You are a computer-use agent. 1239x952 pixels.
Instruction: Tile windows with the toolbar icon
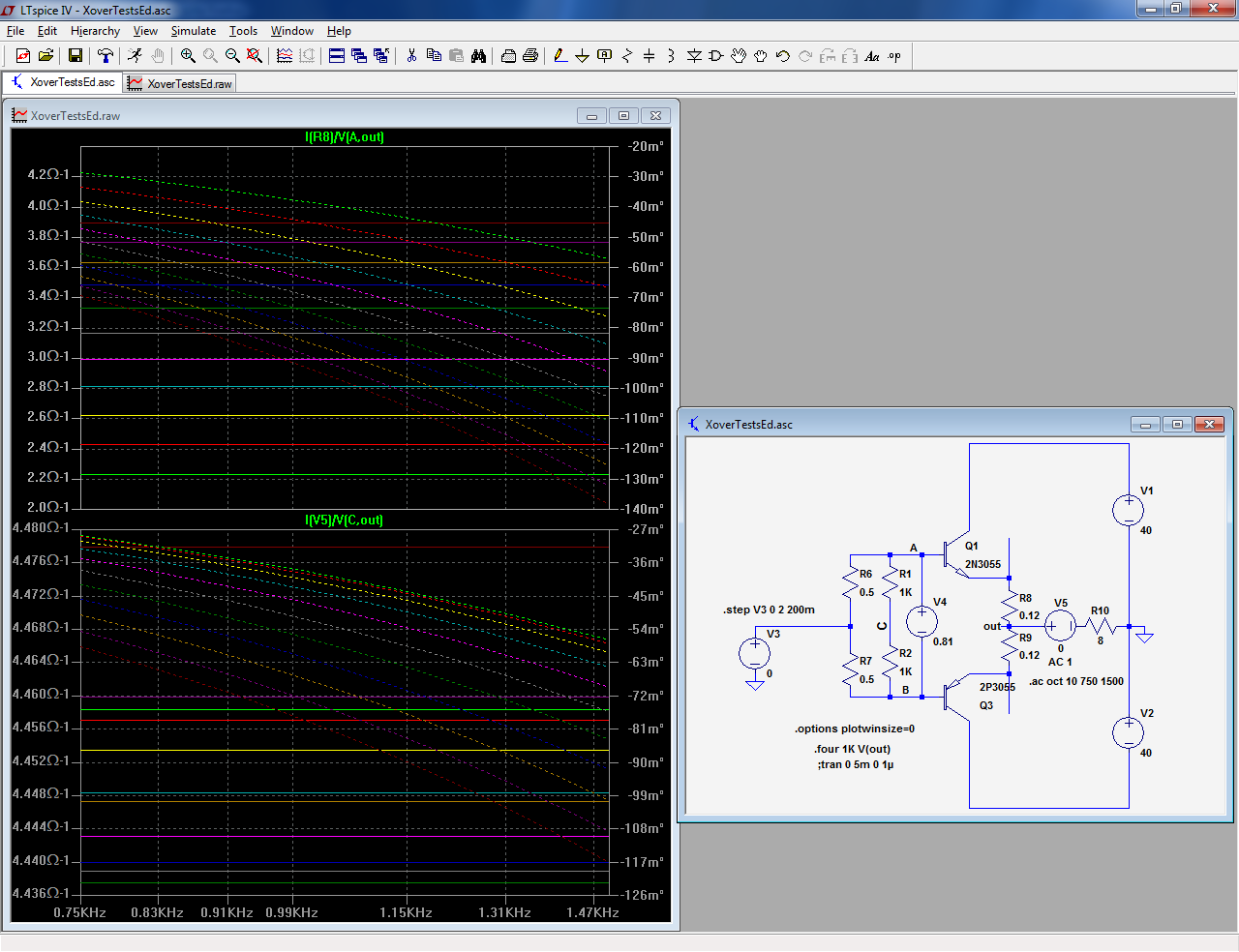point(337,56)
